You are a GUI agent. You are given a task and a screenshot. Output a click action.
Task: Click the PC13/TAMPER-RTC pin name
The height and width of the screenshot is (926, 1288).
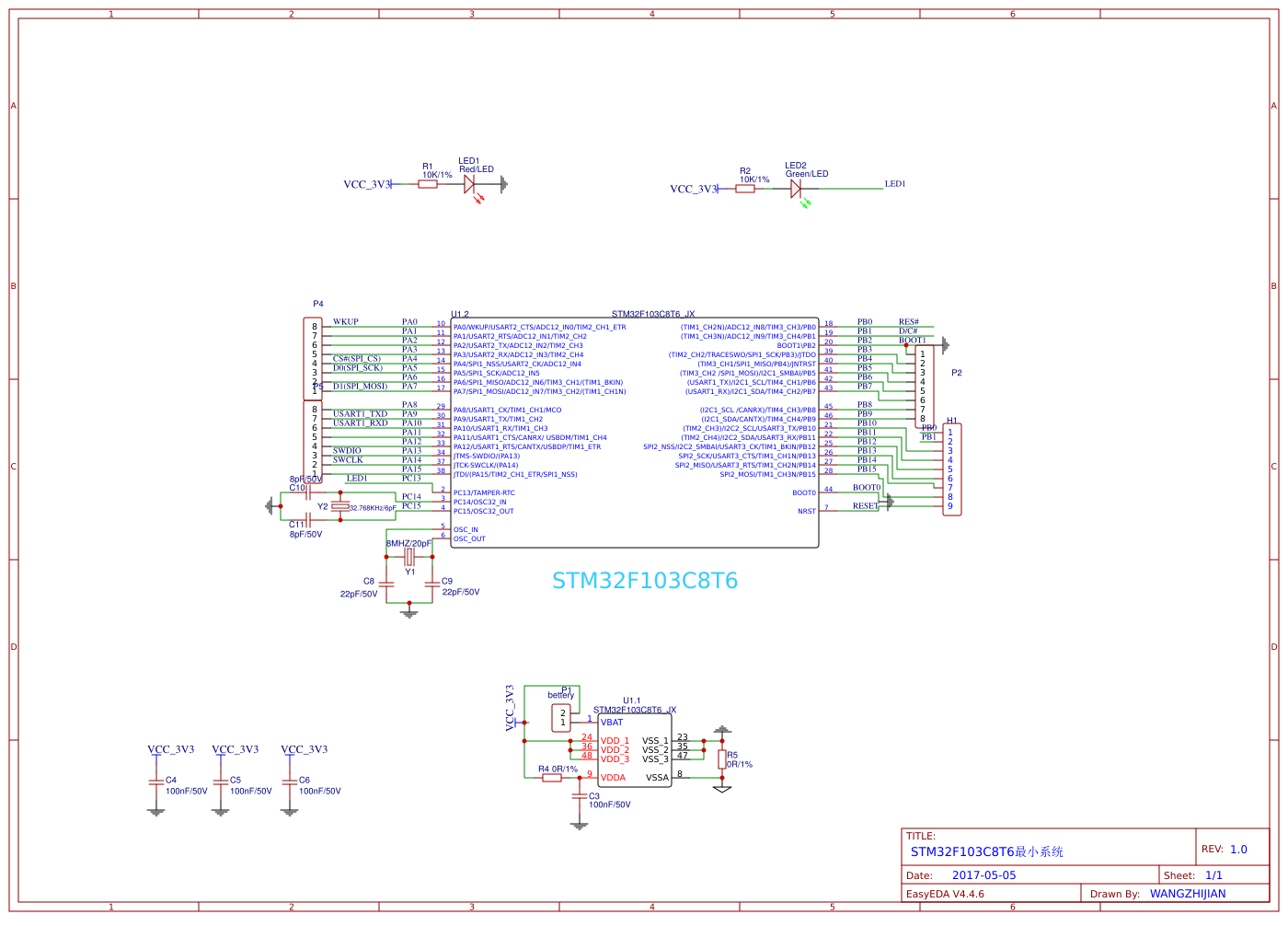coord(484,493)
